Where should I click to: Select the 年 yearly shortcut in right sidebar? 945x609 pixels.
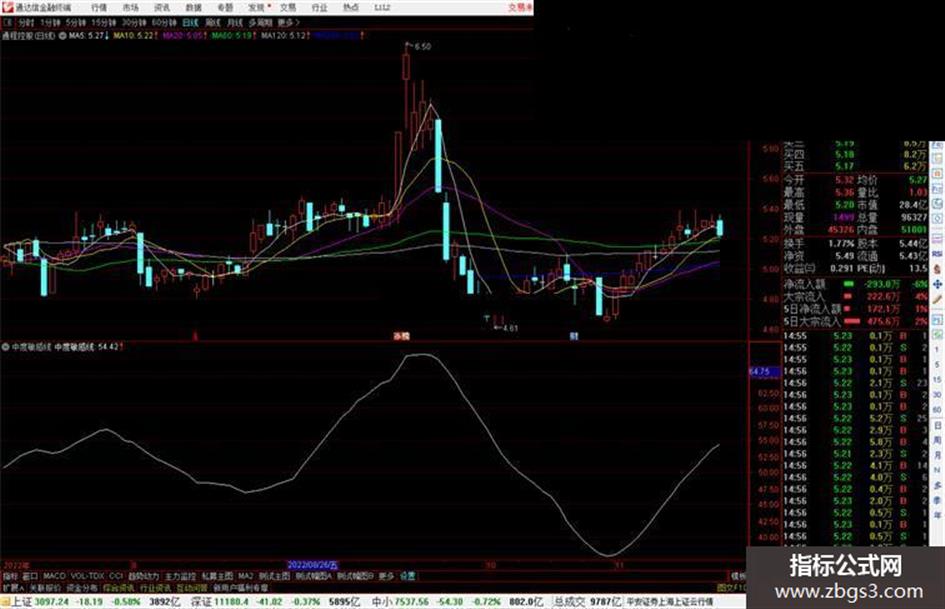point(937,516)
